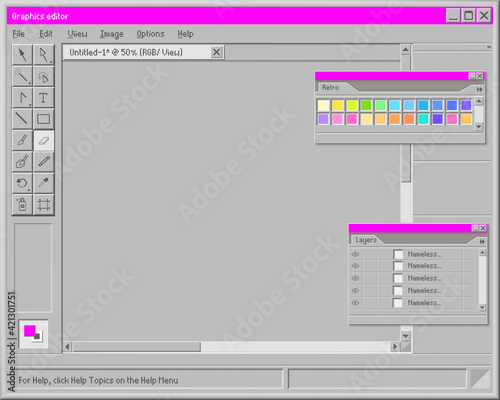This screenshot has height=400, width=500.
Task: Close the Layers panel
Action: pos(483,228)
